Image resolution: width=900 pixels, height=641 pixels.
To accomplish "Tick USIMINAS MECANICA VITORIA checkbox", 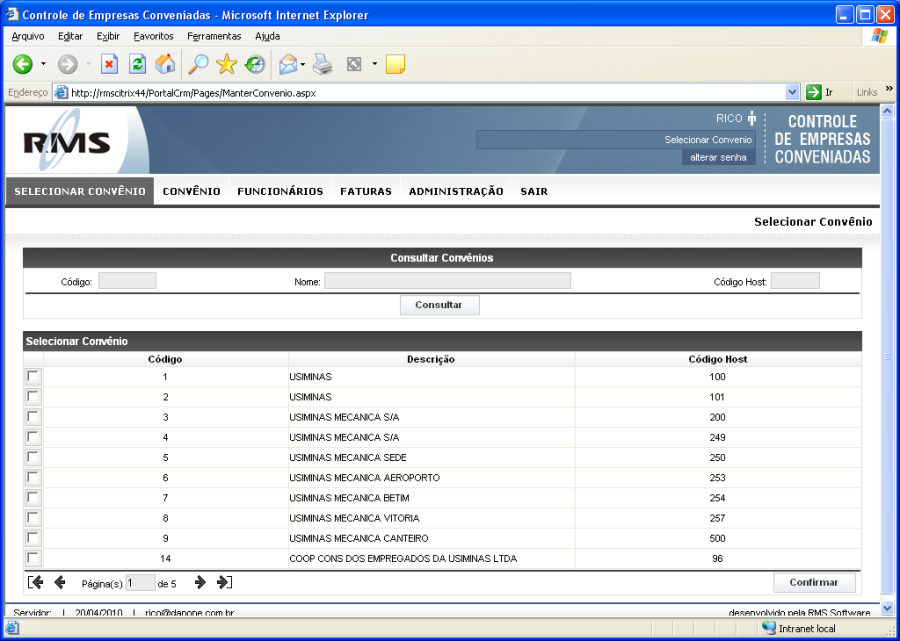I will point(33,517).
